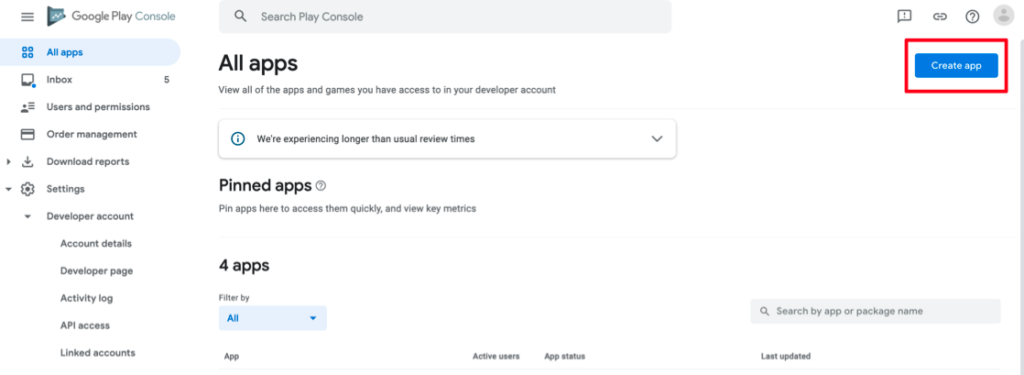The image size is (1024, 375).
Task: Click the Google Play Console logo
Action: 111,16
